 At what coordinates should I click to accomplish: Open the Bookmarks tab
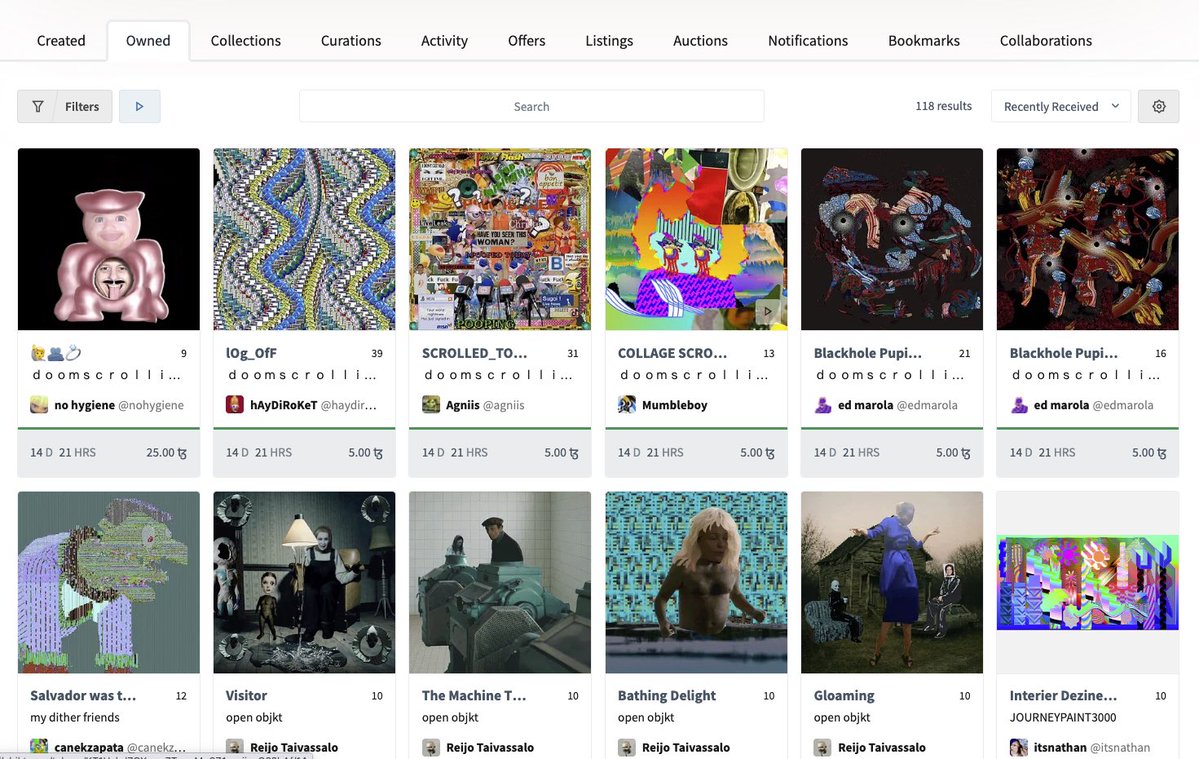click(x=924, y=41)
